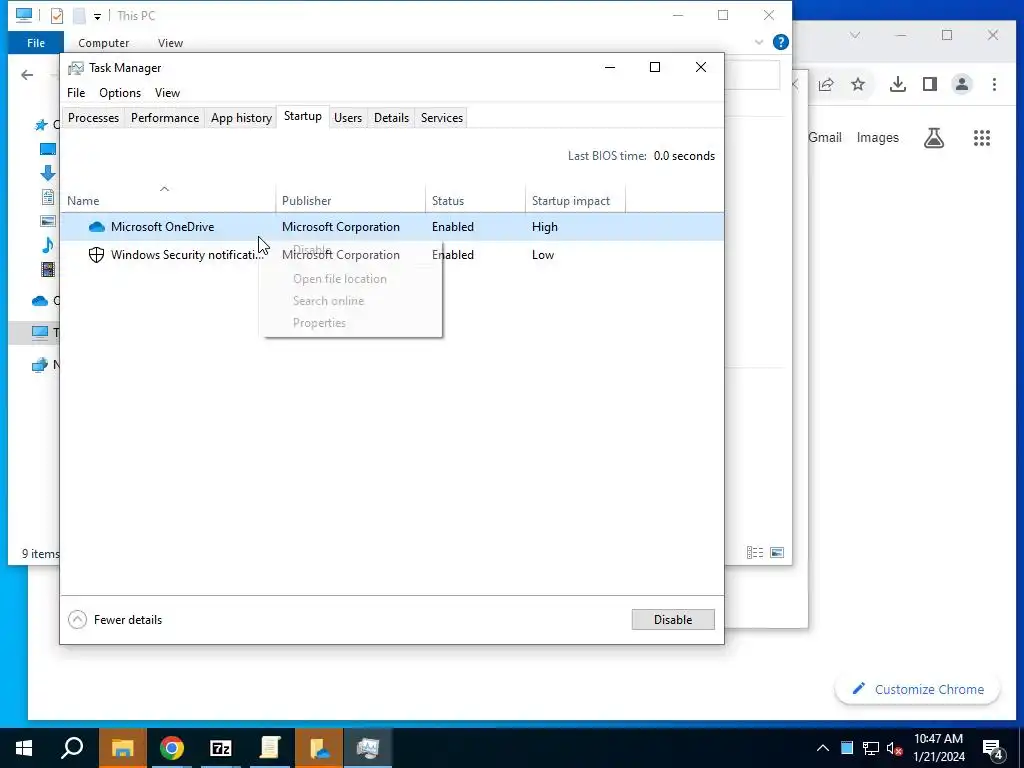The width and height of the screenshot is (1024, 768).
Task: Expand the Explorer ribbon chevron
Action: click(759, 42)
